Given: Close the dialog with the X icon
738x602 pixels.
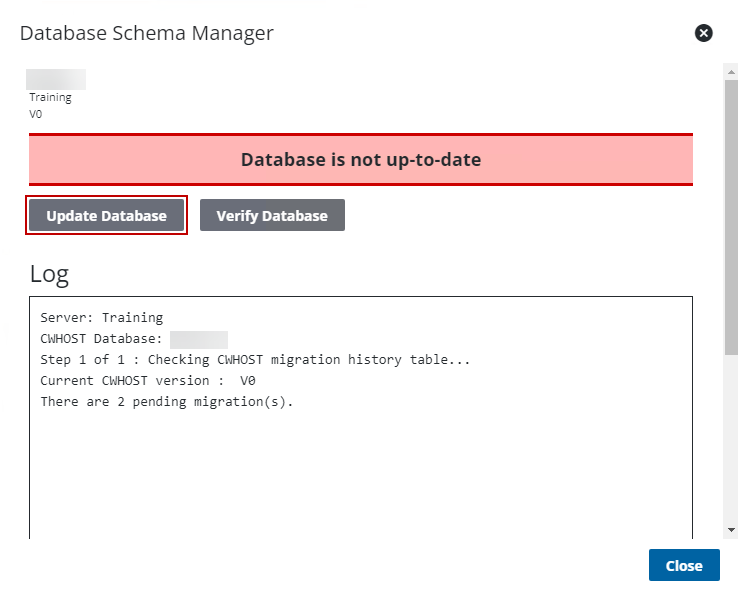Looking at the screenshot, I should [x=704, y=33].
